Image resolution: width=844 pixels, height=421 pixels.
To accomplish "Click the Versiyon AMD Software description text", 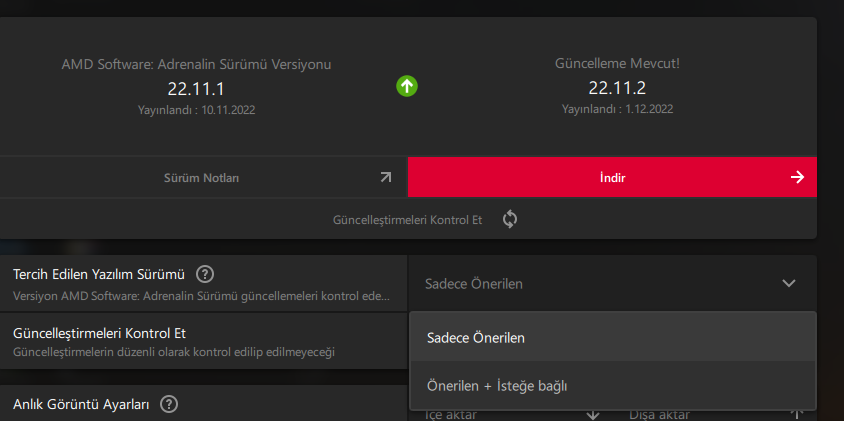I will [x=201, y=296].
